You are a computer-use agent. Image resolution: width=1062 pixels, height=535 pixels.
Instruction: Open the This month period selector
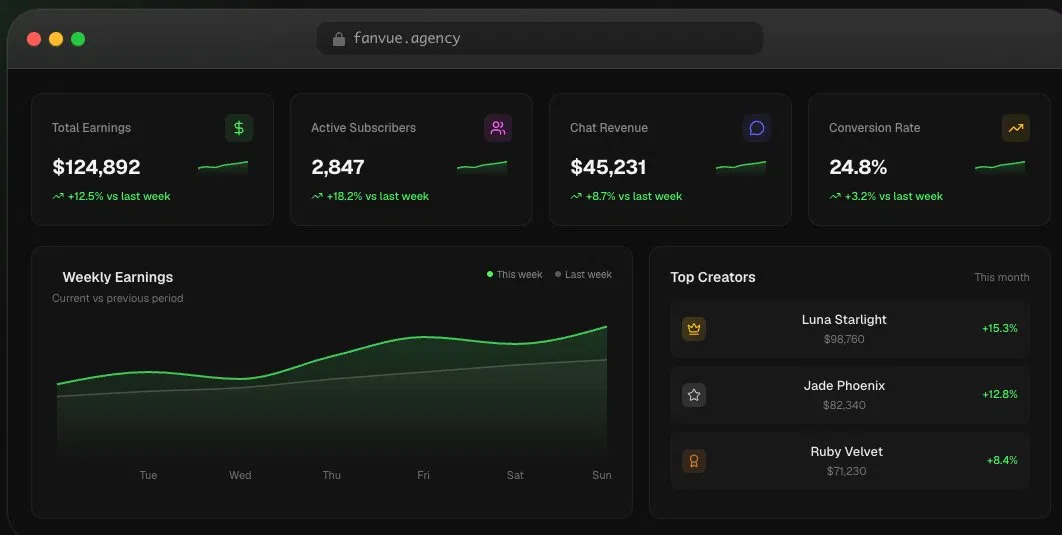[1002, 277]
